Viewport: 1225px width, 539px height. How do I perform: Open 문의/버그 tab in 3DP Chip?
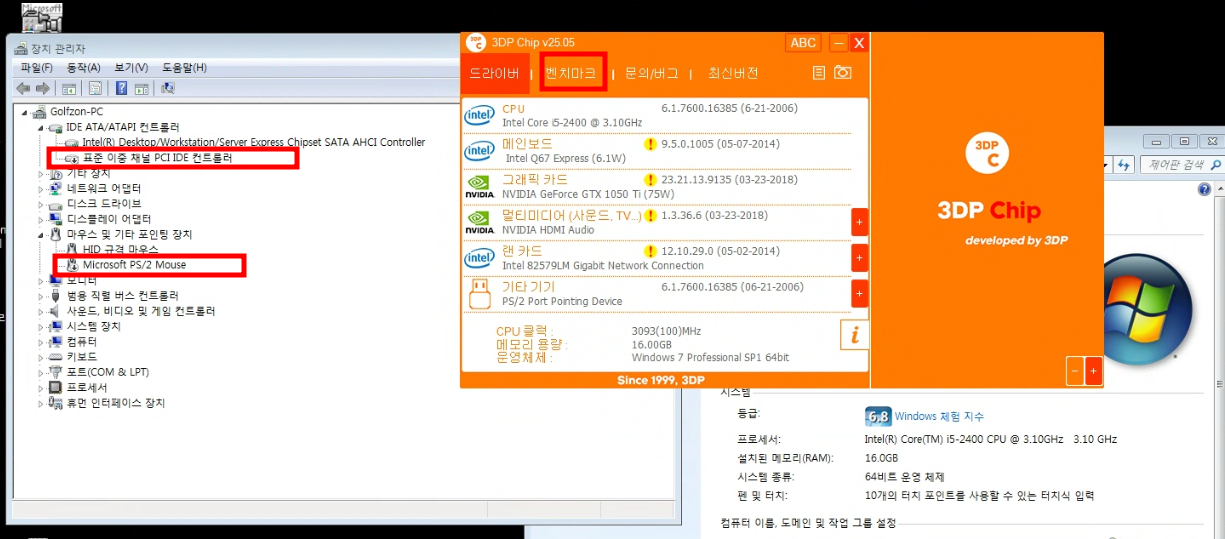point(651,73)
